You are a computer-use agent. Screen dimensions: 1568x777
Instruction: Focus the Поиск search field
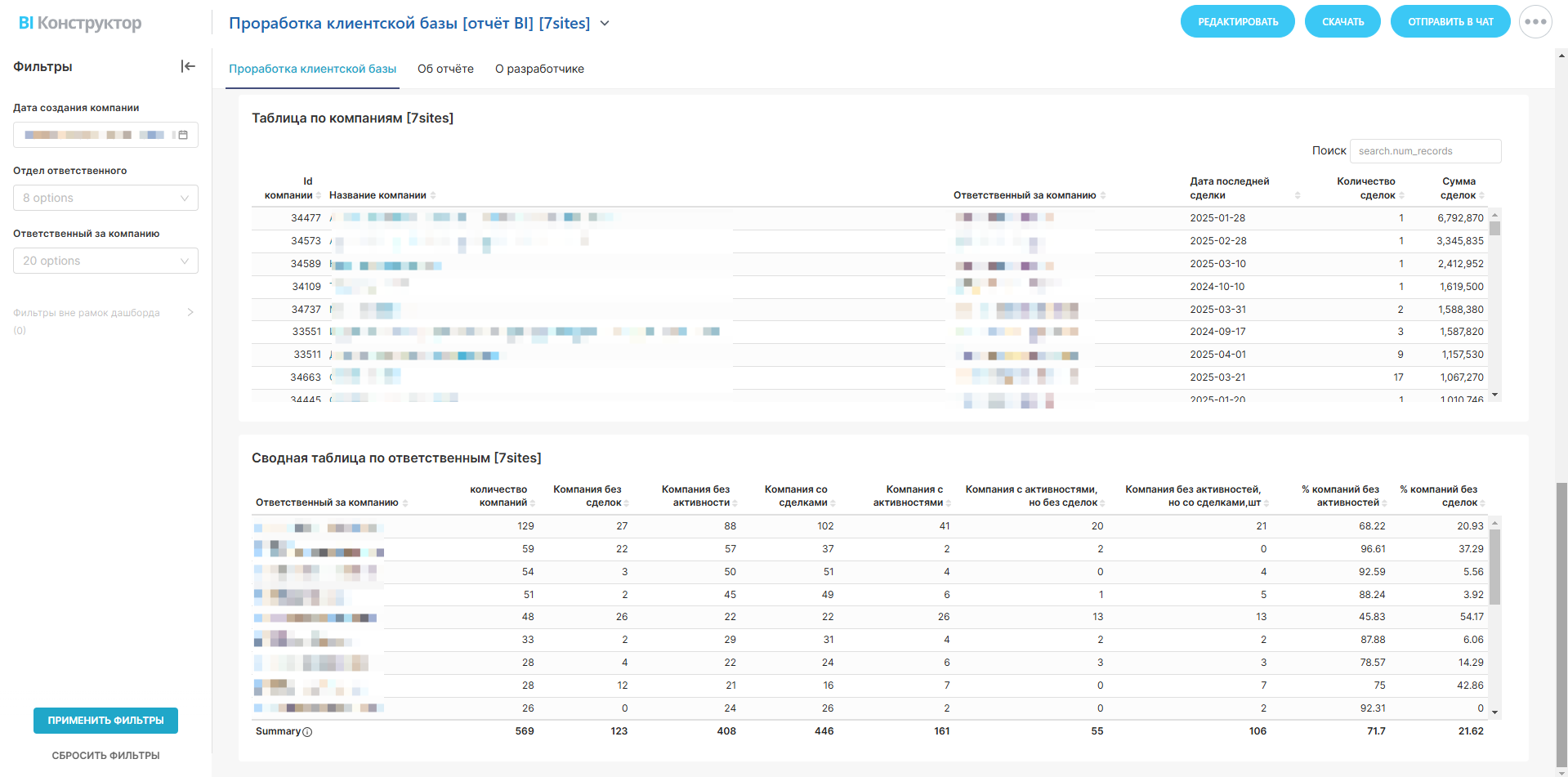(1424, 151)
